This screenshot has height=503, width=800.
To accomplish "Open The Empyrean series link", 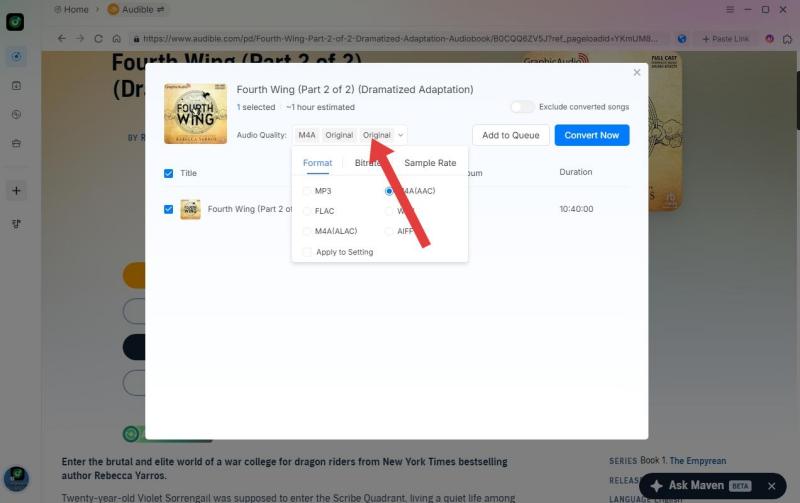I will pyautogui.click(x=697, y=461).
